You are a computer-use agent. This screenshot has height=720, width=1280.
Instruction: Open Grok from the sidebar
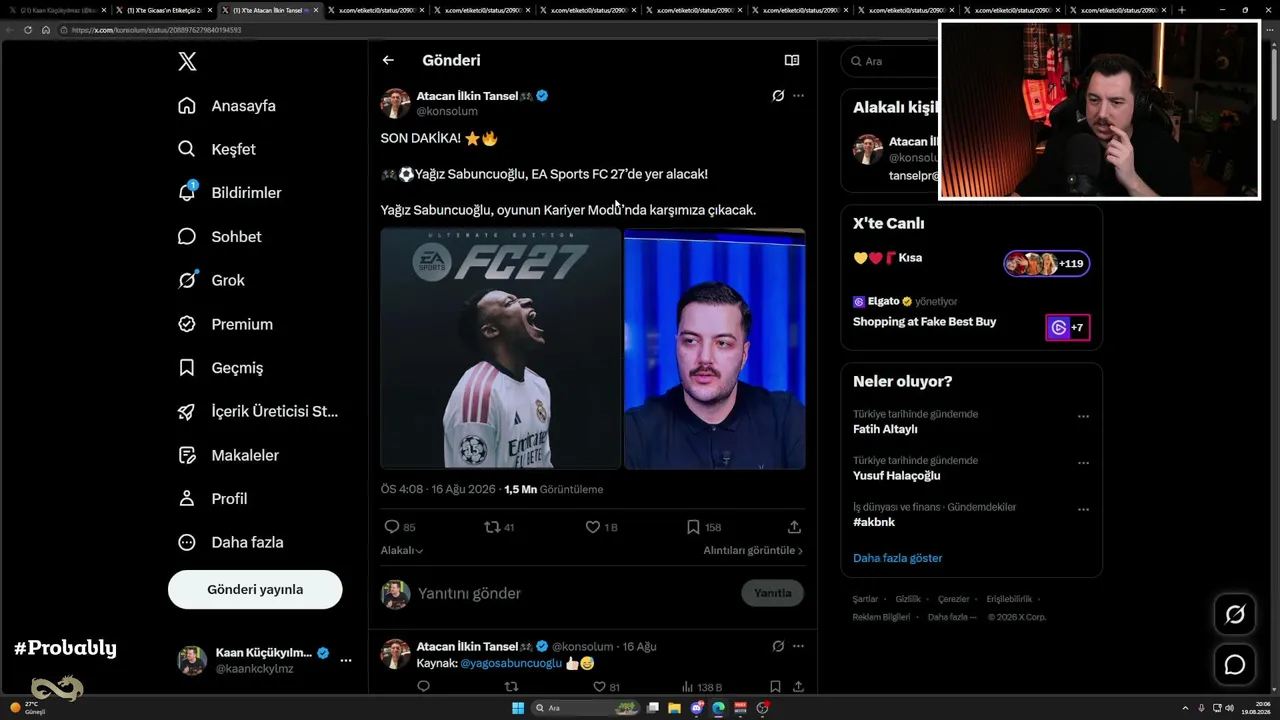[211, 280]
